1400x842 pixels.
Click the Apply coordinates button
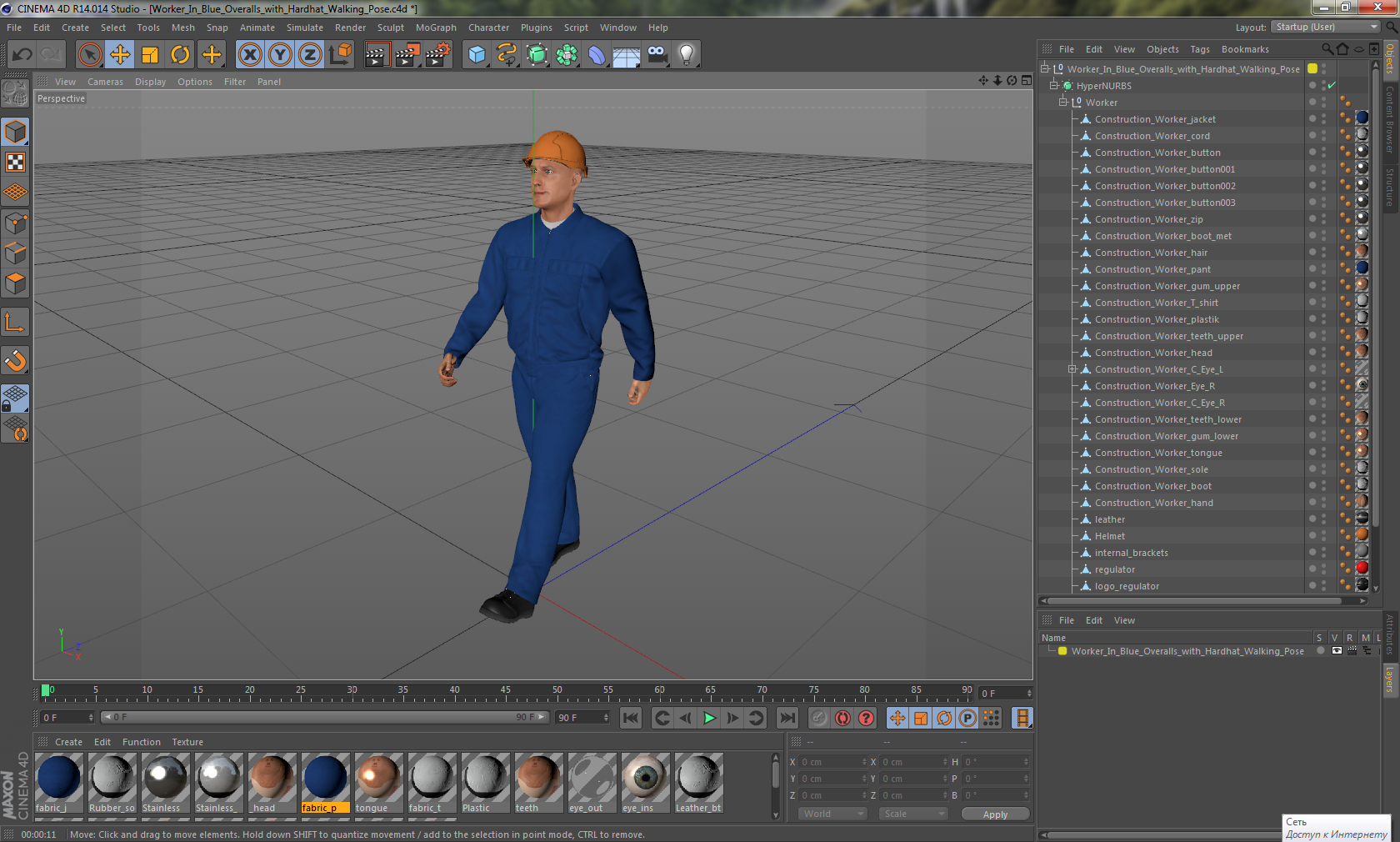995,814
